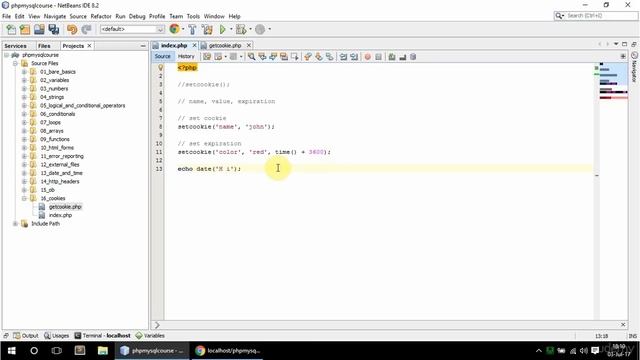This screenshot has width=640, height=360.
Task: Click the Last Edit icon in editor toolbar
Action: [207, 57]
